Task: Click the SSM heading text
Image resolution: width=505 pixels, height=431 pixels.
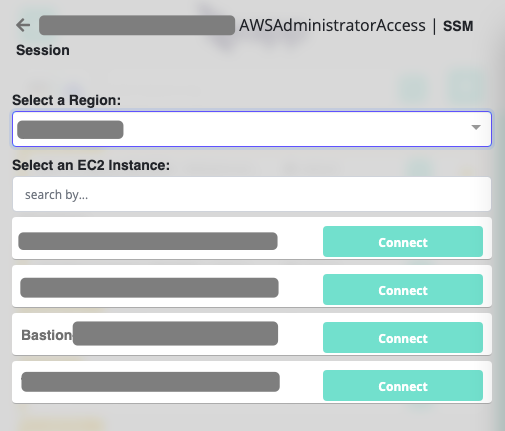Action: click(x=458, y=26)
